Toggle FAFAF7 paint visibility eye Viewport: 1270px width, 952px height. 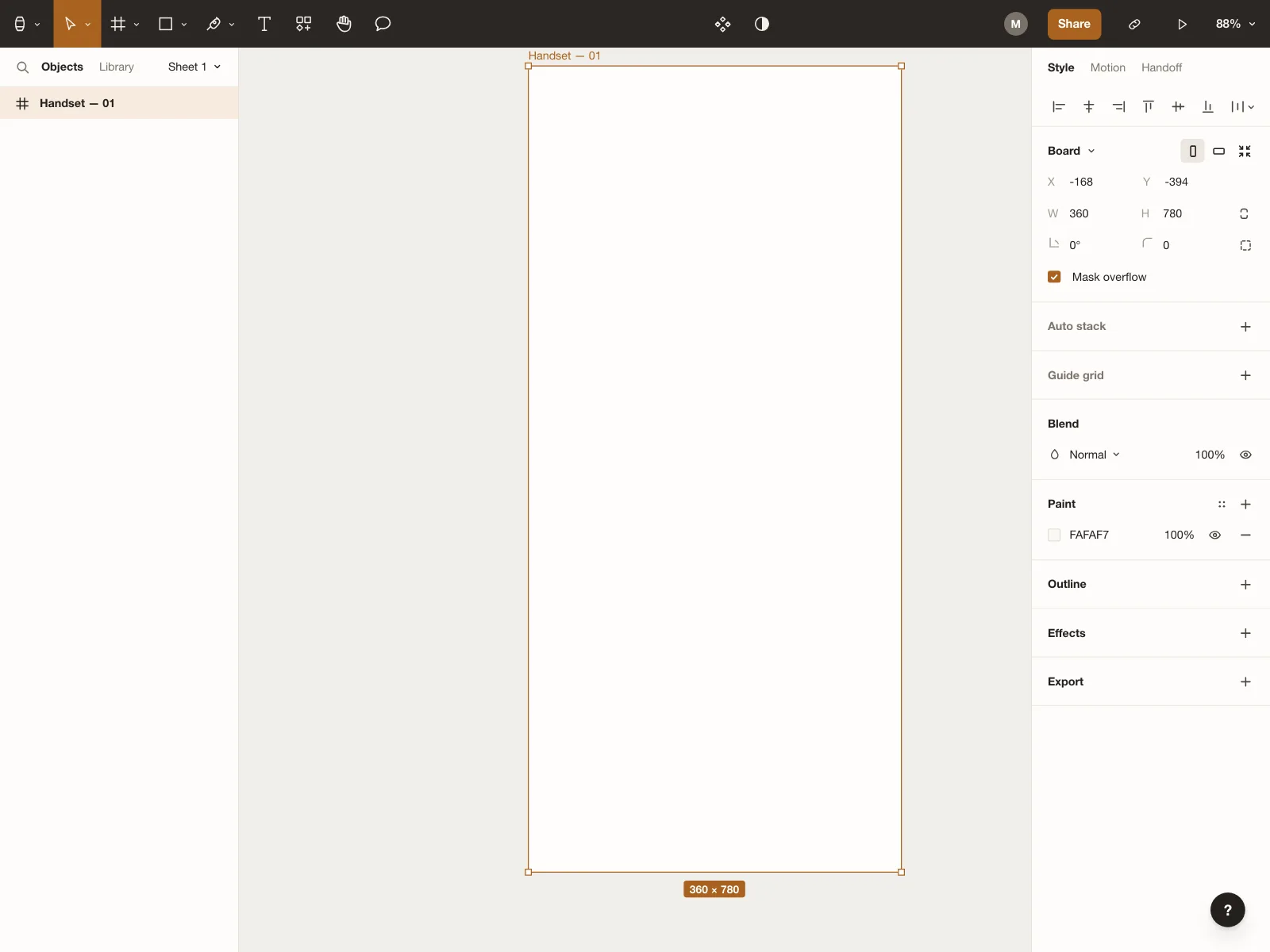coord(1214,535)
